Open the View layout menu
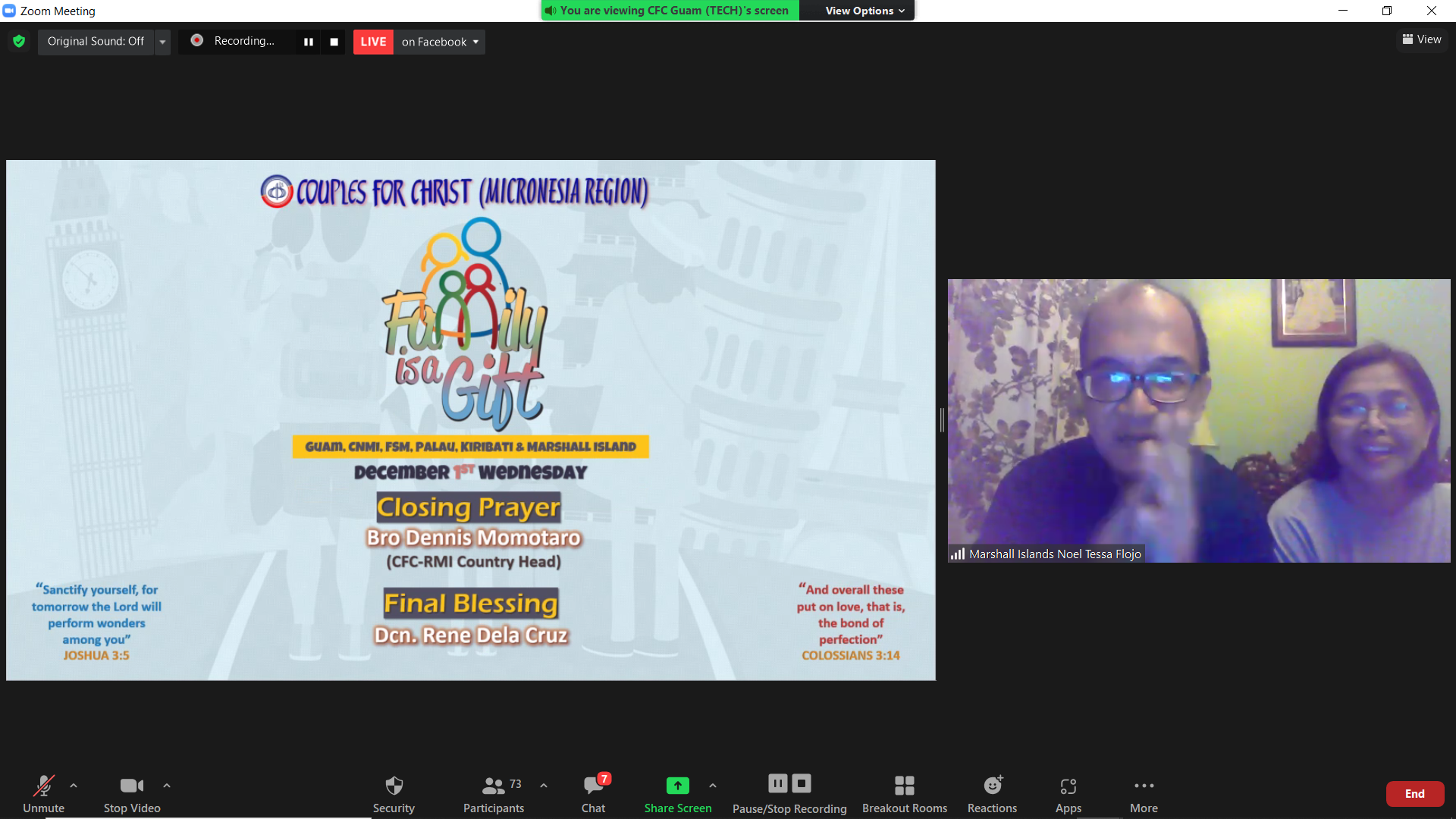The height and width of the screenshot is (819, 1456). (x=1422, y=39)
